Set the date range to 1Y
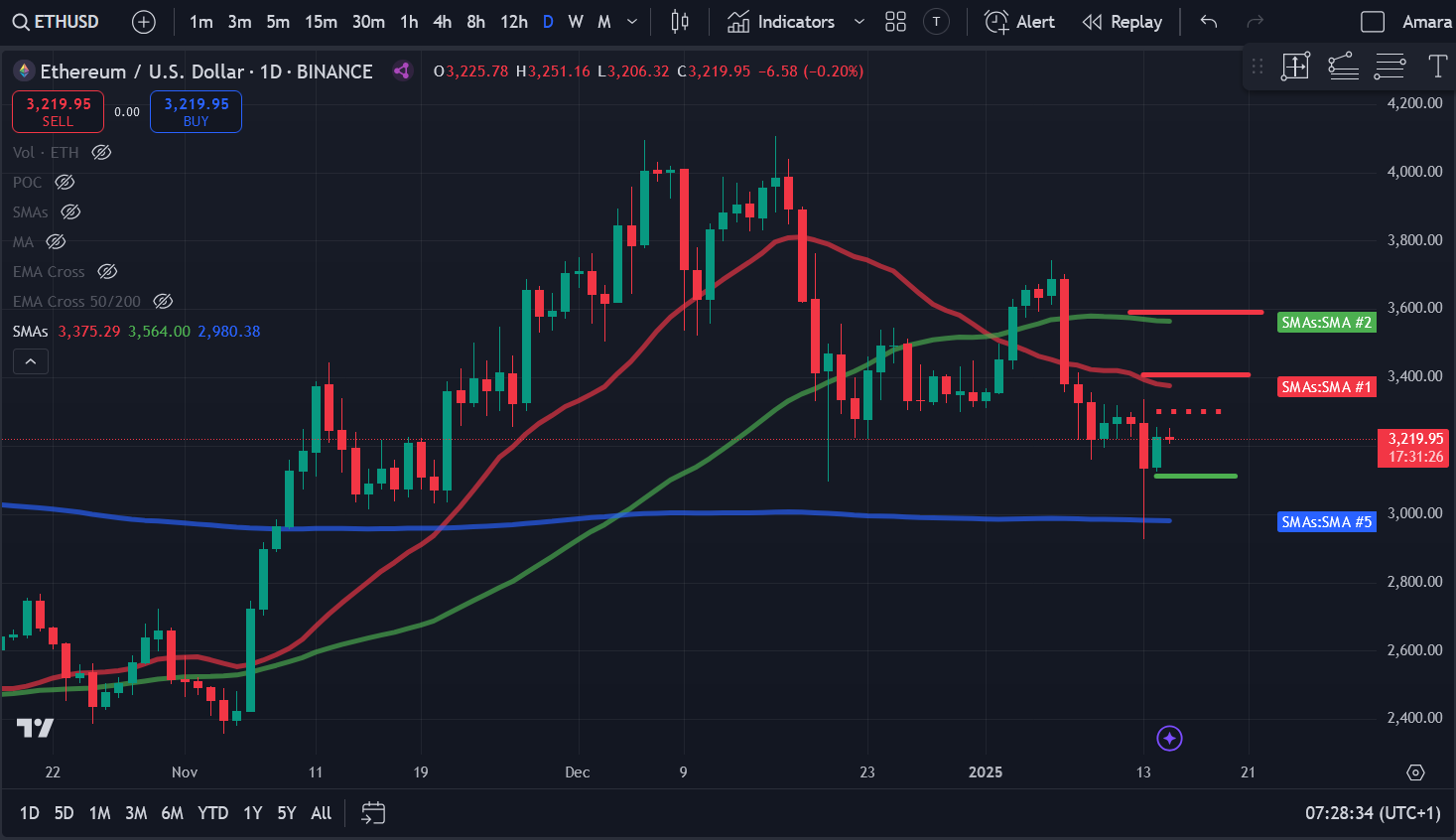The height and width of the screenshot is (840, 1456). (253, 813)
